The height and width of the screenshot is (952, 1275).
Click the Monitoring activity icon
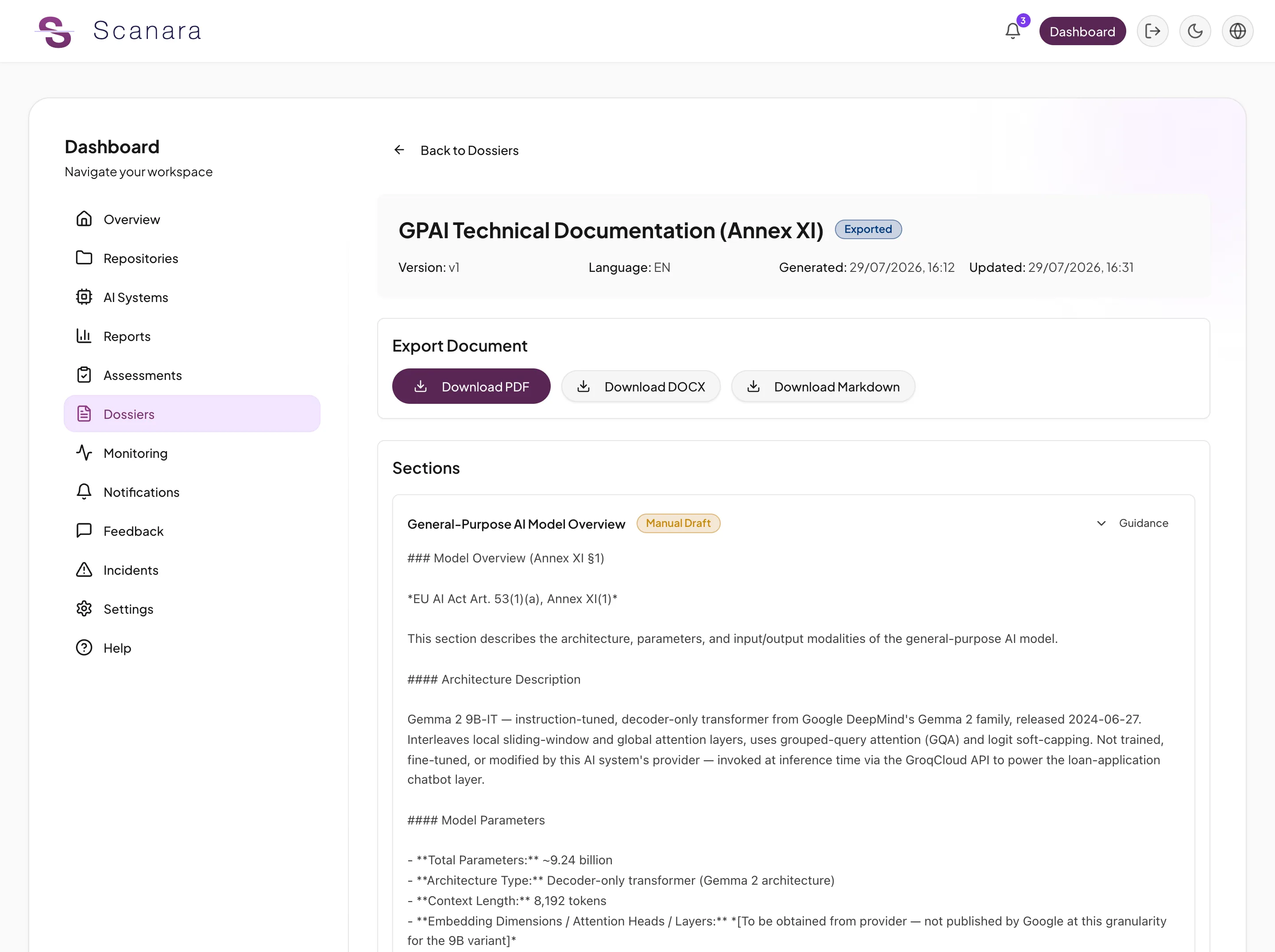84,453
